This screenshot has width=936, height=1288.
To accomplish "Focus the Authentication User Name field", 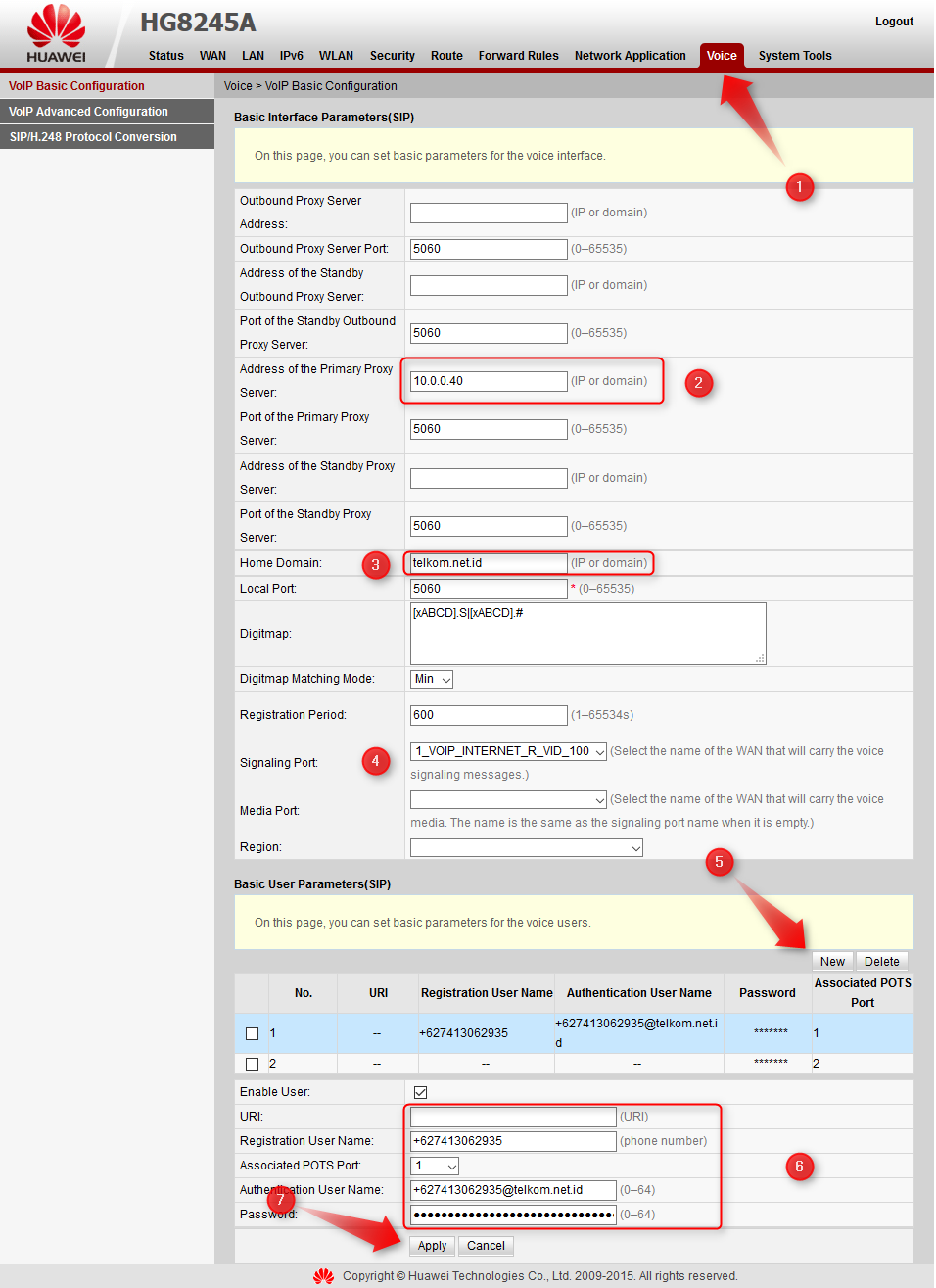I will (513, 1190).
